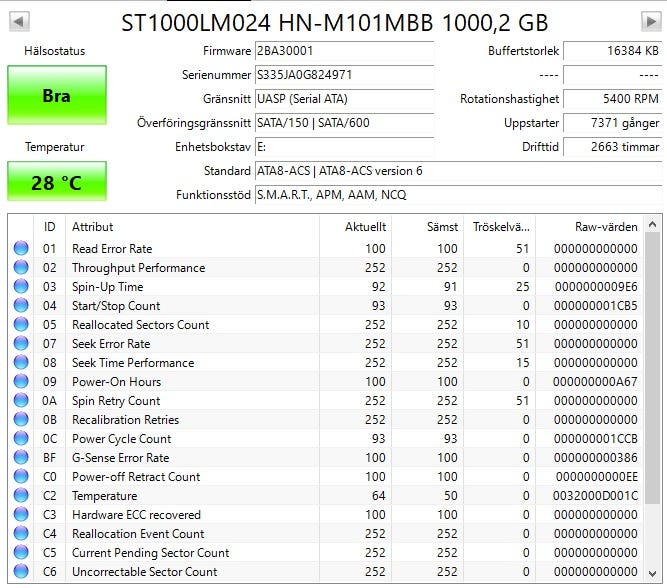Click the next disk right arrow

pos(650,21)
